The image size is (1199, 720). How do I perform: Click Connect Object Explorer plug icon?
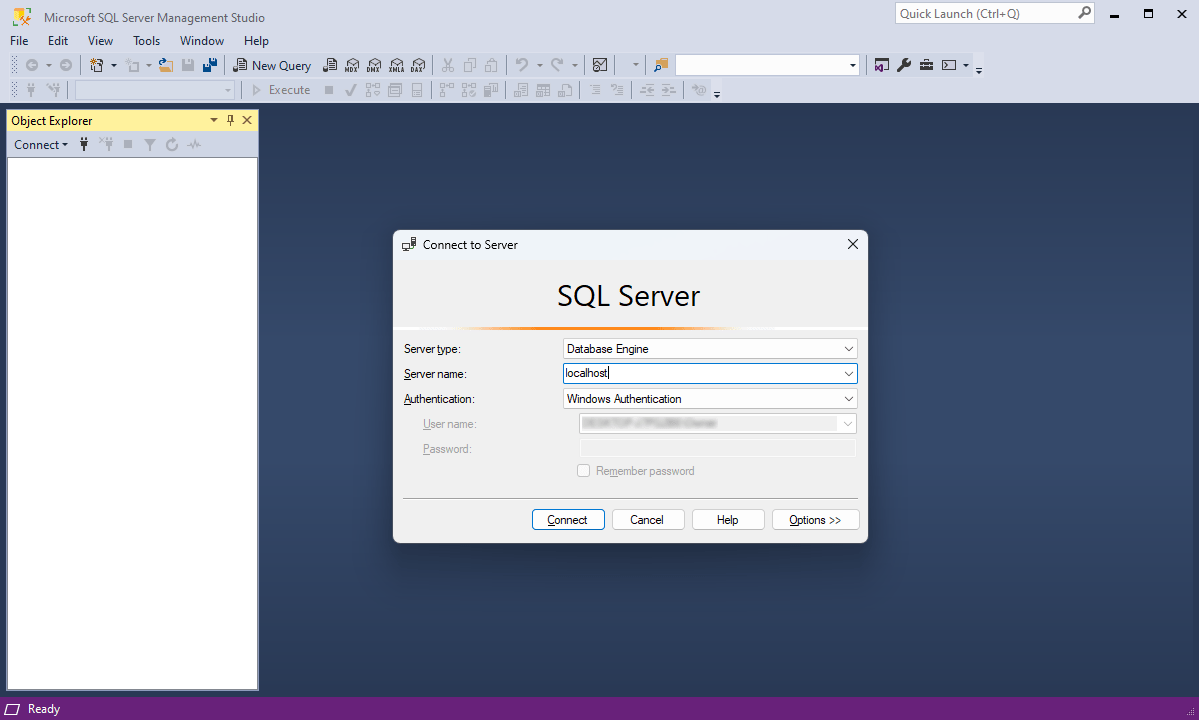(x=84, y=144)
